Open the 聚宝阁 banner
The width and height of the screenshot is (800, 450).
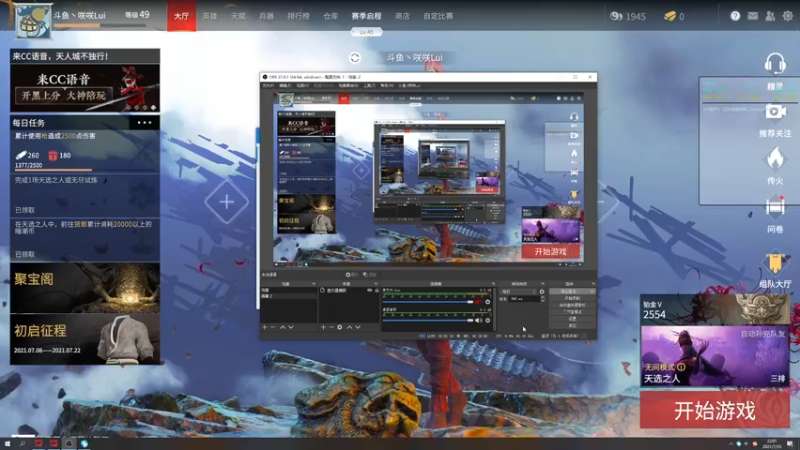(85, 288)
